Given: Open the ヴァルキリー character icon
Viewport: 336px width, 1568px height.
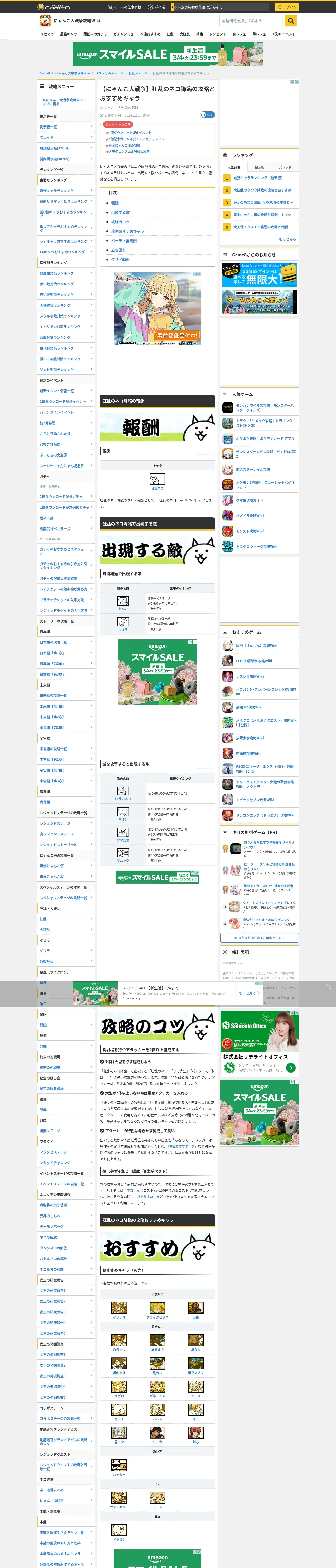Looking at the screenshot, I should point(120,1497).
